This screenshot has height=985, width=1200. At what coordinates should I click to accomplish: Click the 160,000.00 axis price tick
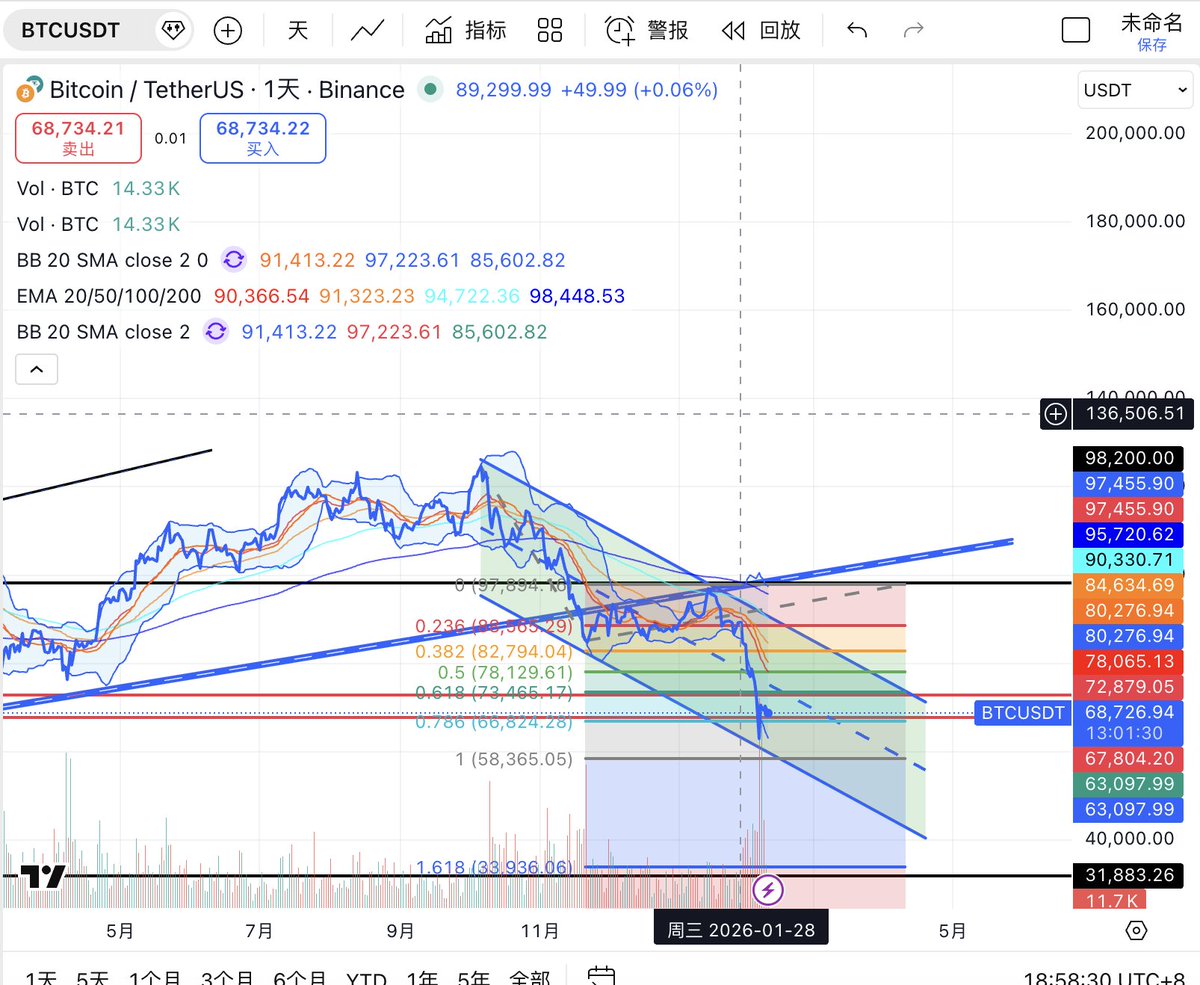tap(1136, 309)
